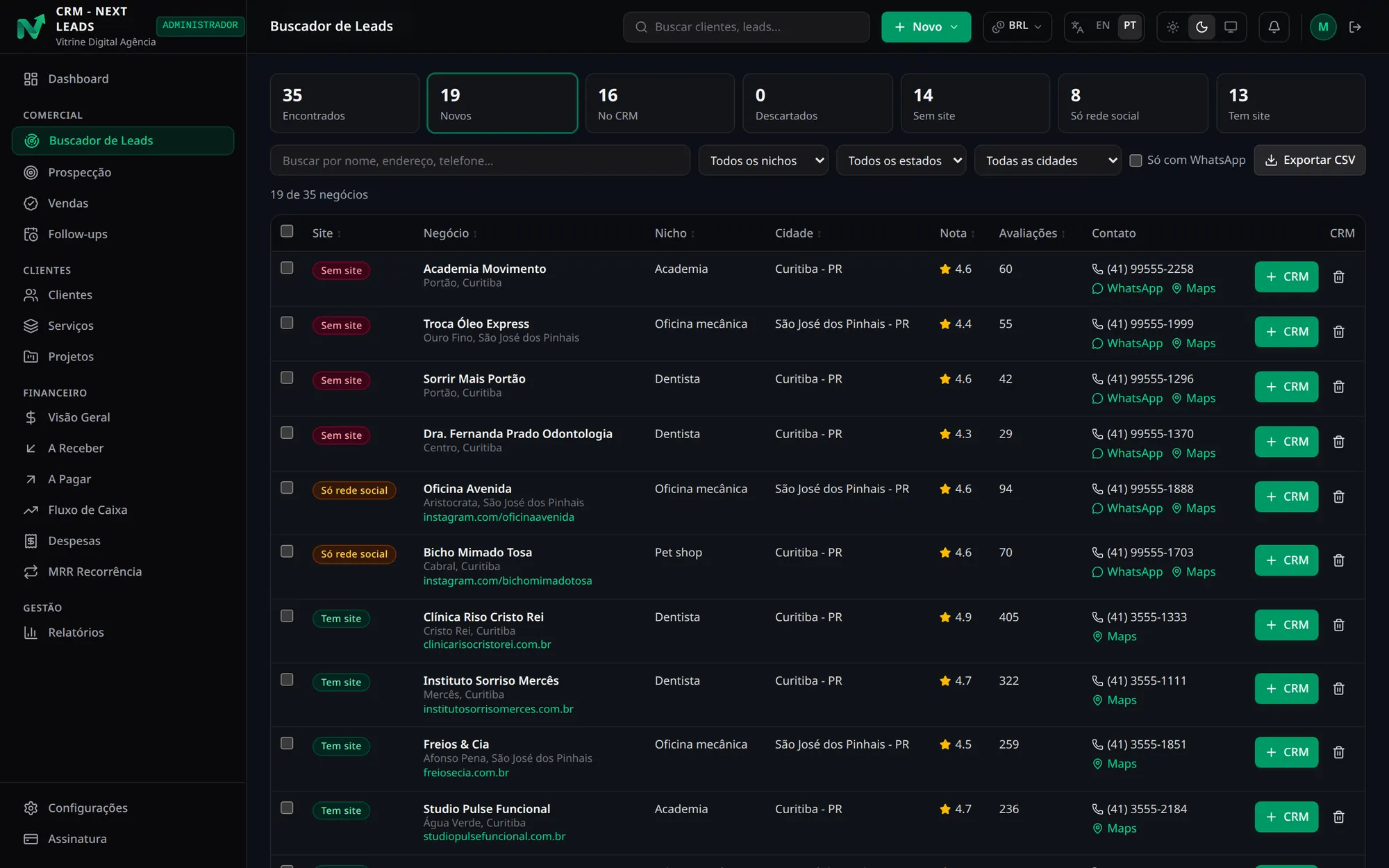The height and width of the screenshot is (868, 1389).
Task: Tick the Instituto Sorriso Mercês row checkbox
Action: (287, 680)
